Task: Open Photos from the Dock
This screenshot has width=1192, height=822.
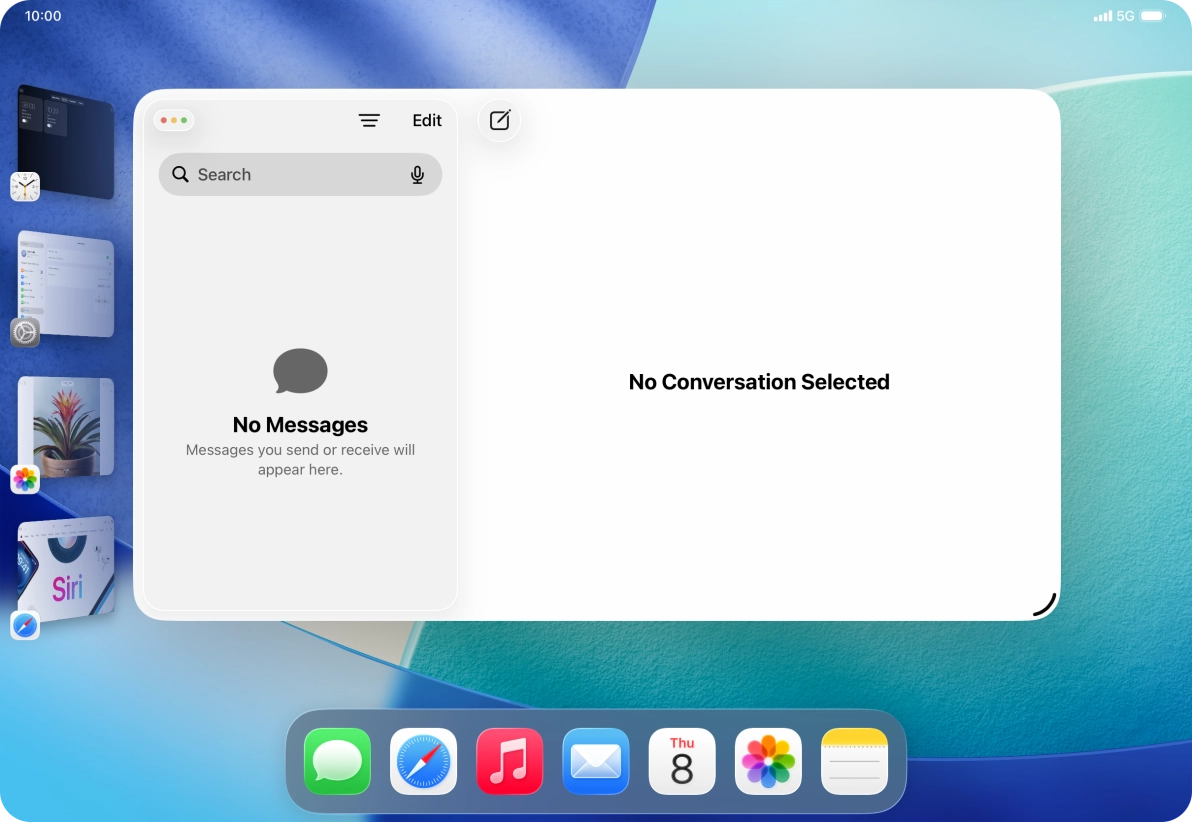Action: (x=768, y=761)
